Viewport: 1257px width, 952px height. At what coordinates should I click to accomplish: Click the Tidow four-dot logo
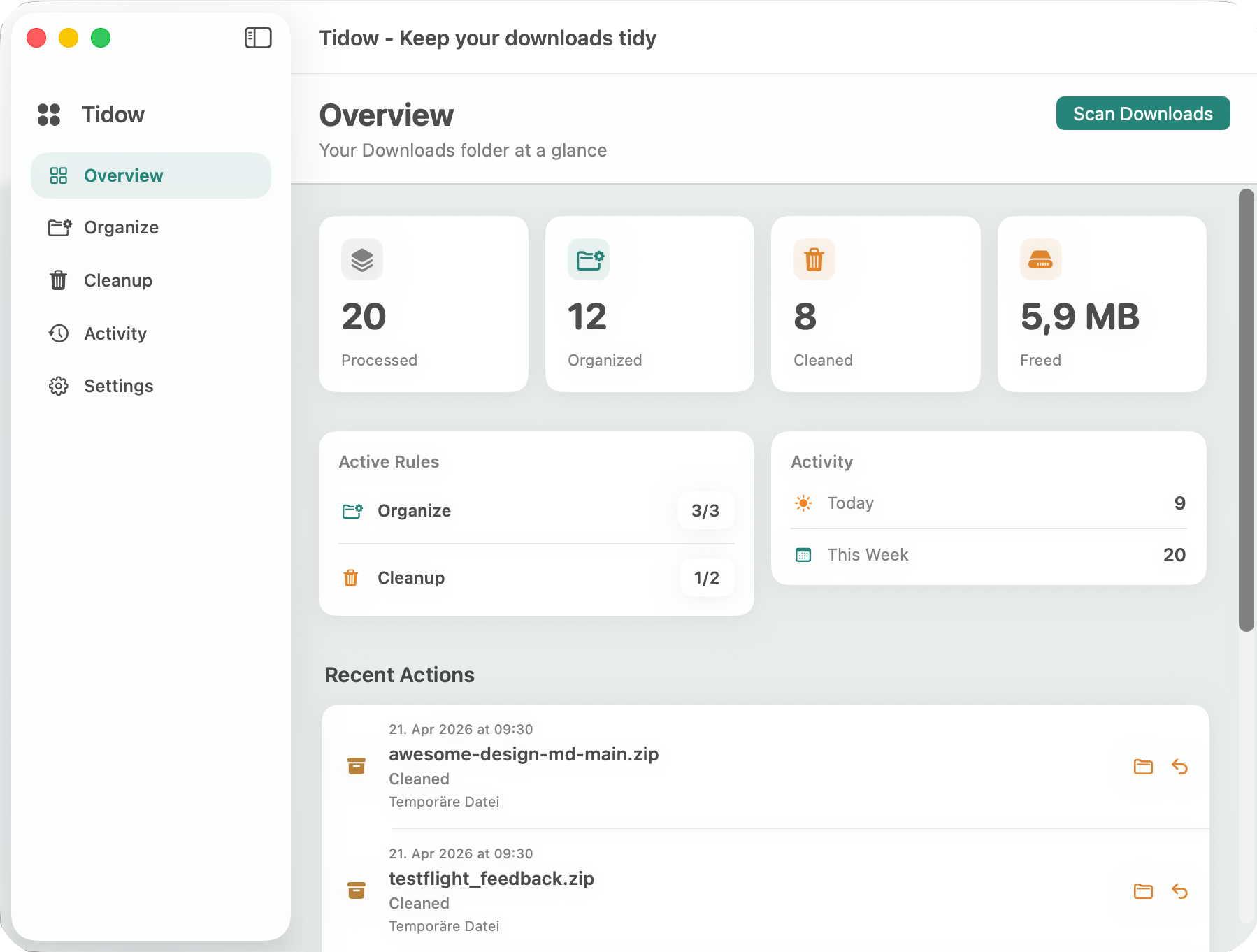(49, 115)
